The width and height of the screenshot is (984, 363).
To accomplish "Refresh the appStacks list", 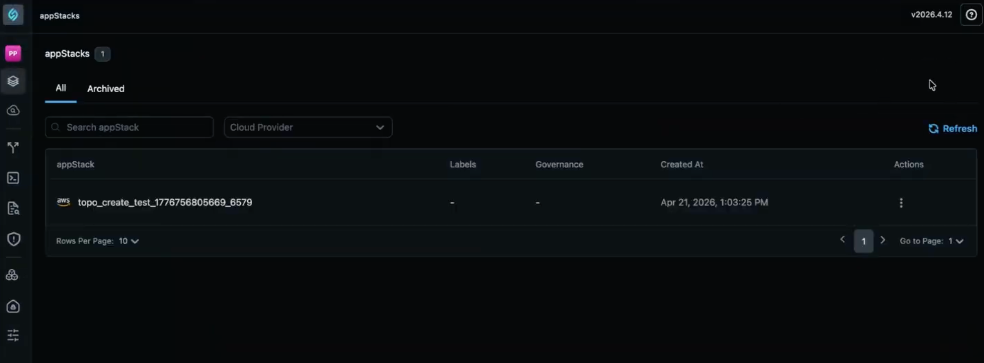I will click(x=953, y=128).
